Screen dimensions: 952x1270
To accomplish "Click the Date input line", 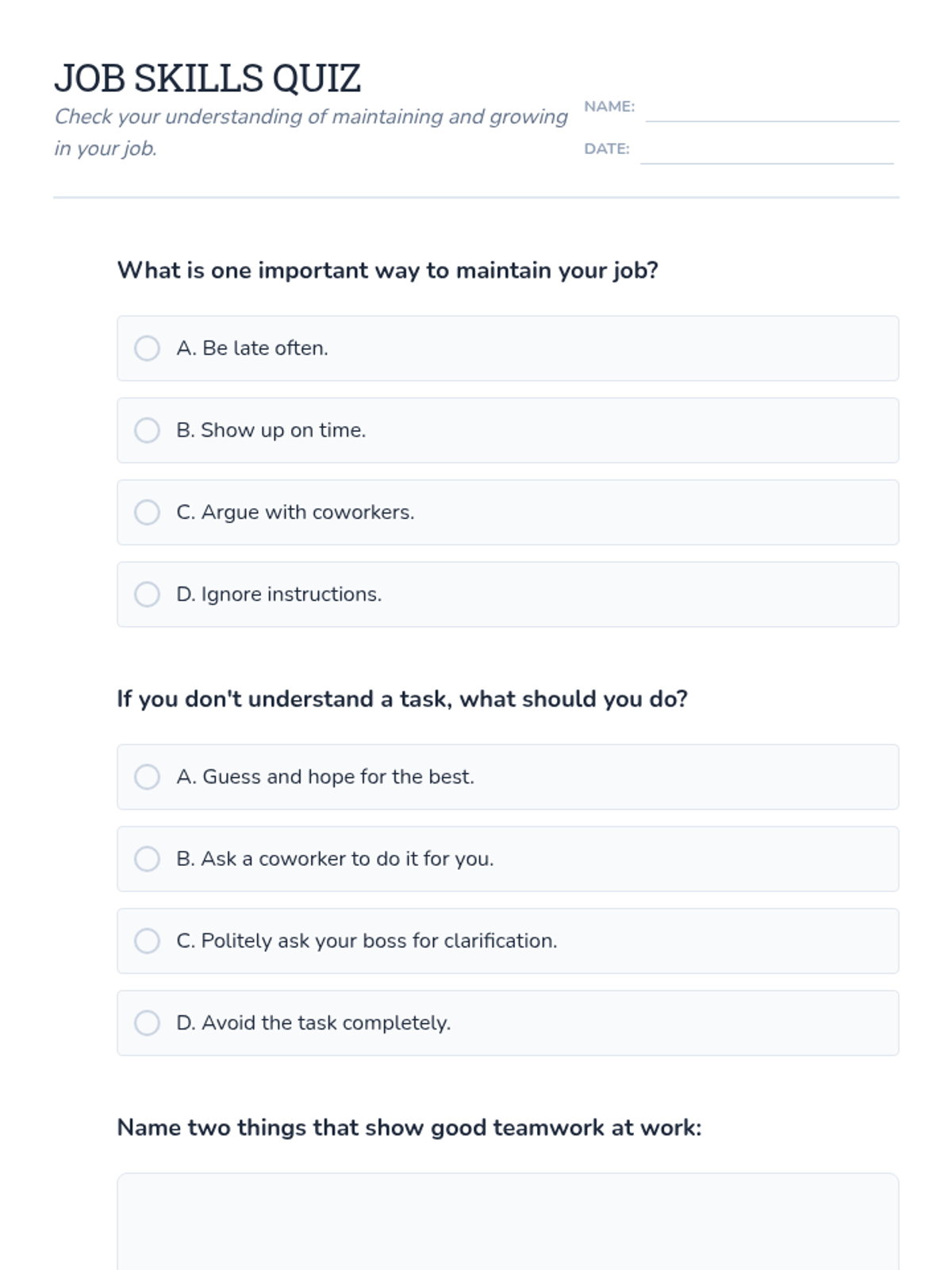I will click(766, 153).
